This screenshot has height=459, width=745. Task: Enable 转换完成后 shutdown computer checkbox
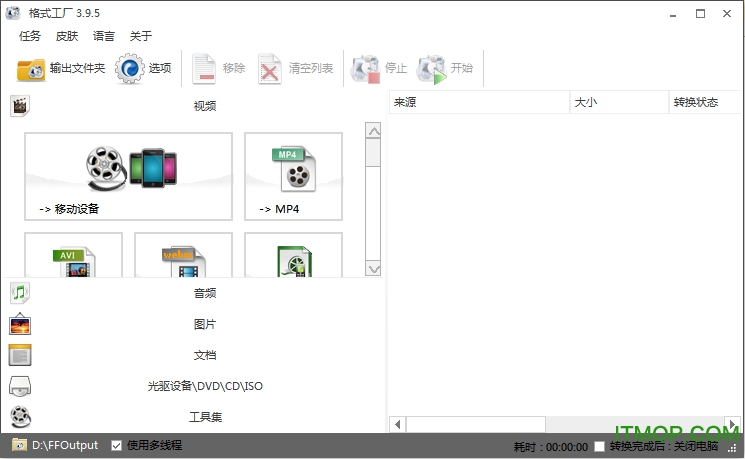point(599,447)
